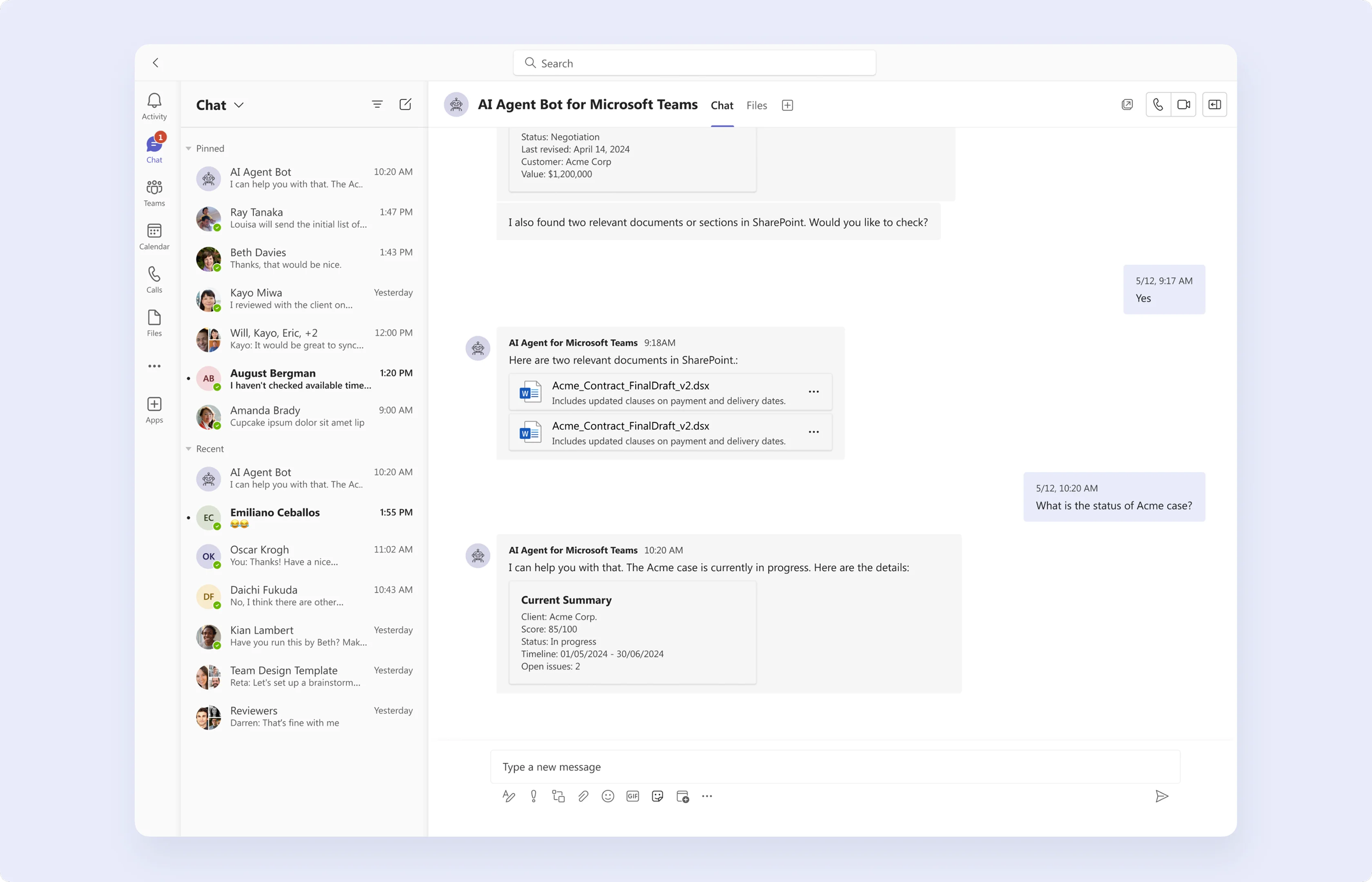Open the schedule meeting icon in compose toolbar
This screenshot has width=1372, height=882.
click(x=683, y=796)
